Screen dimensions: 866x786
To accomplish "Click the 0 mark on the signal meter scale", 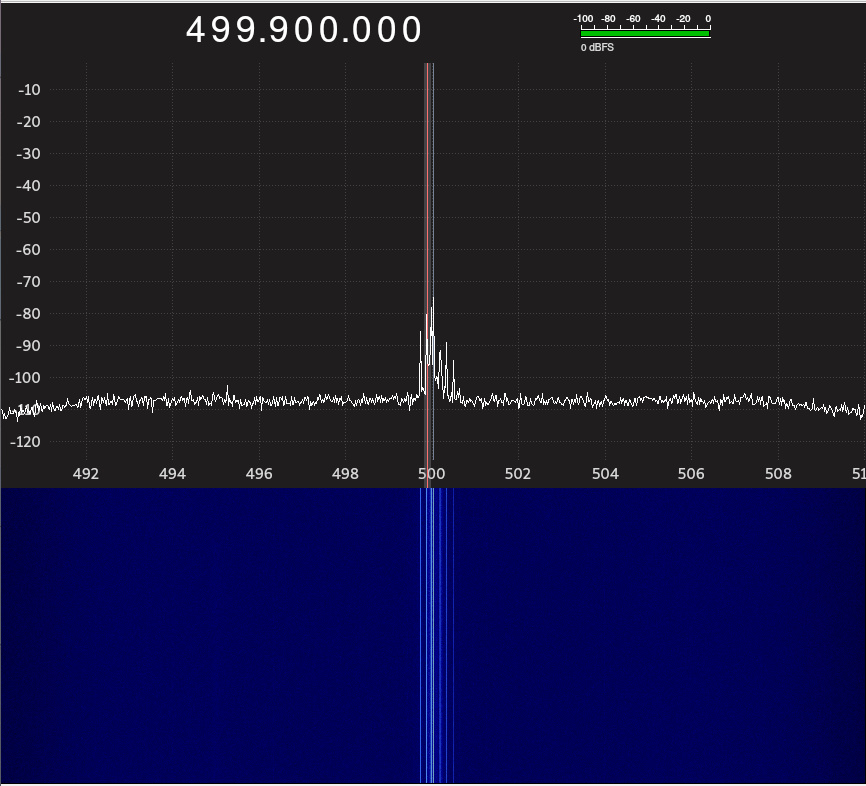I will (x=708, y=19).
